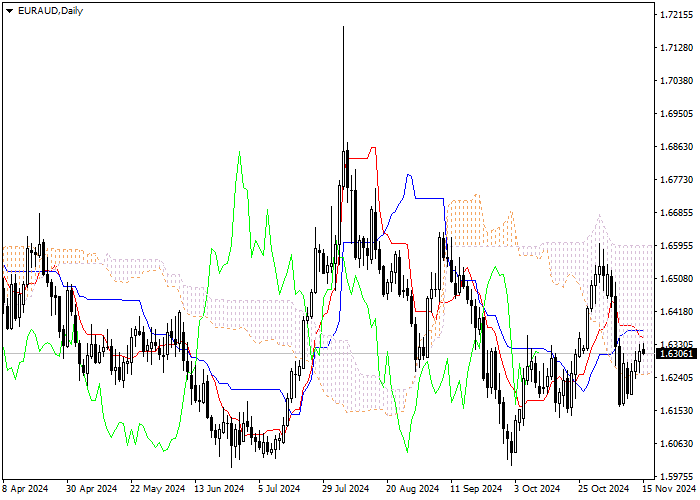Click the 1.60630 price axis label
Image resolution: width=700 pixels, height=500 pixels.
tap(677, 444)
